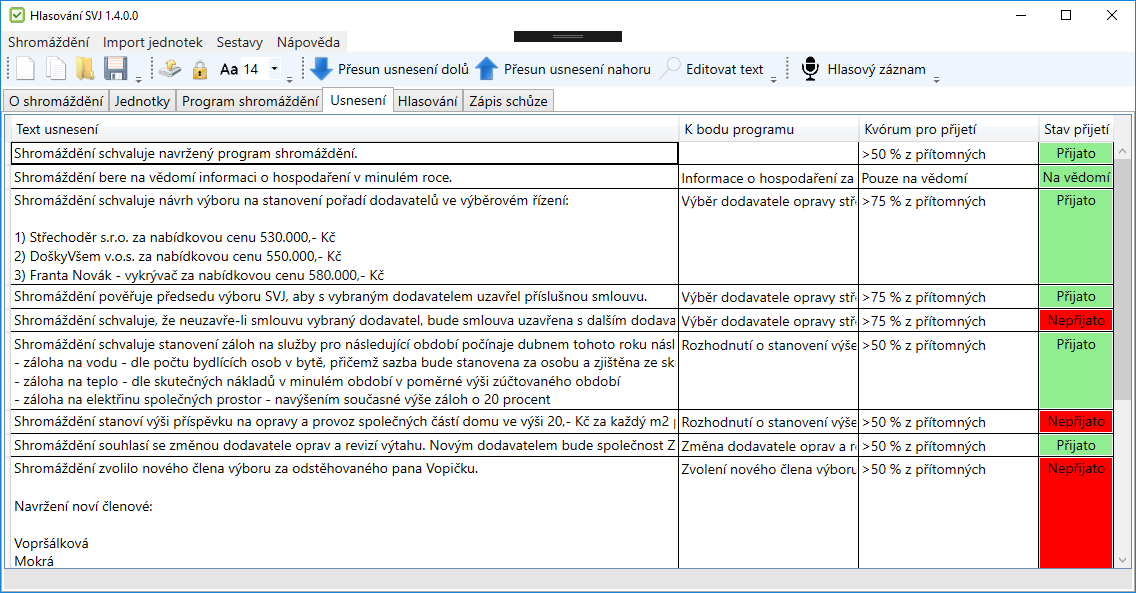Open the Shromáždění menu
This screenshot has width=1136, height=593.
49,42
